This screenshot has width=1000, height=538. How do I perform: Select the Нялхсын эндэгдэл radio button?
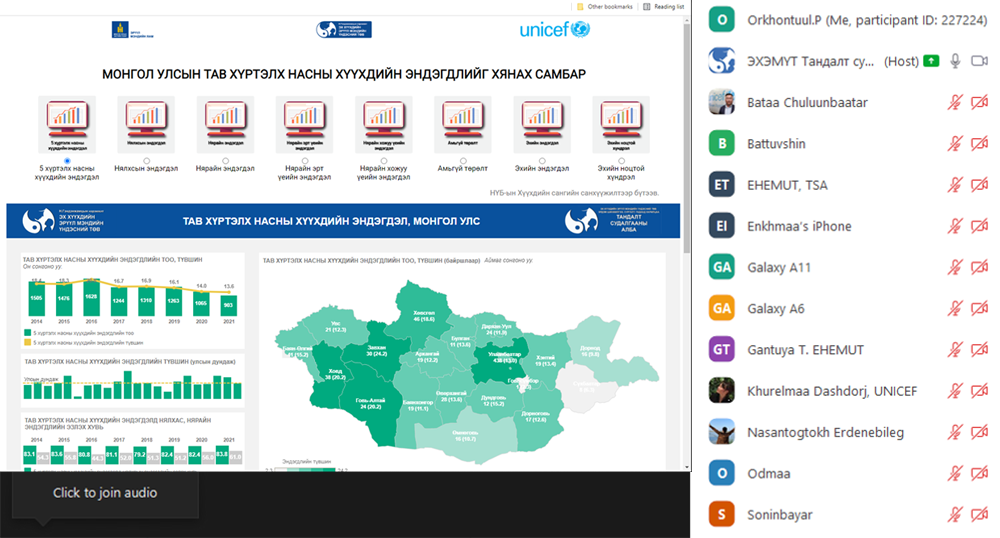146,160
